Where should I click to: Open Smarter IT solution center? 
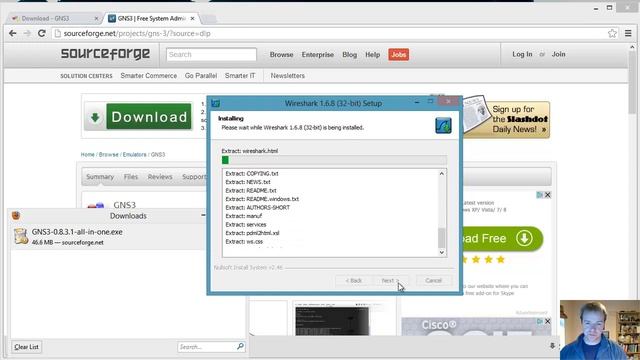pos(240,76)
